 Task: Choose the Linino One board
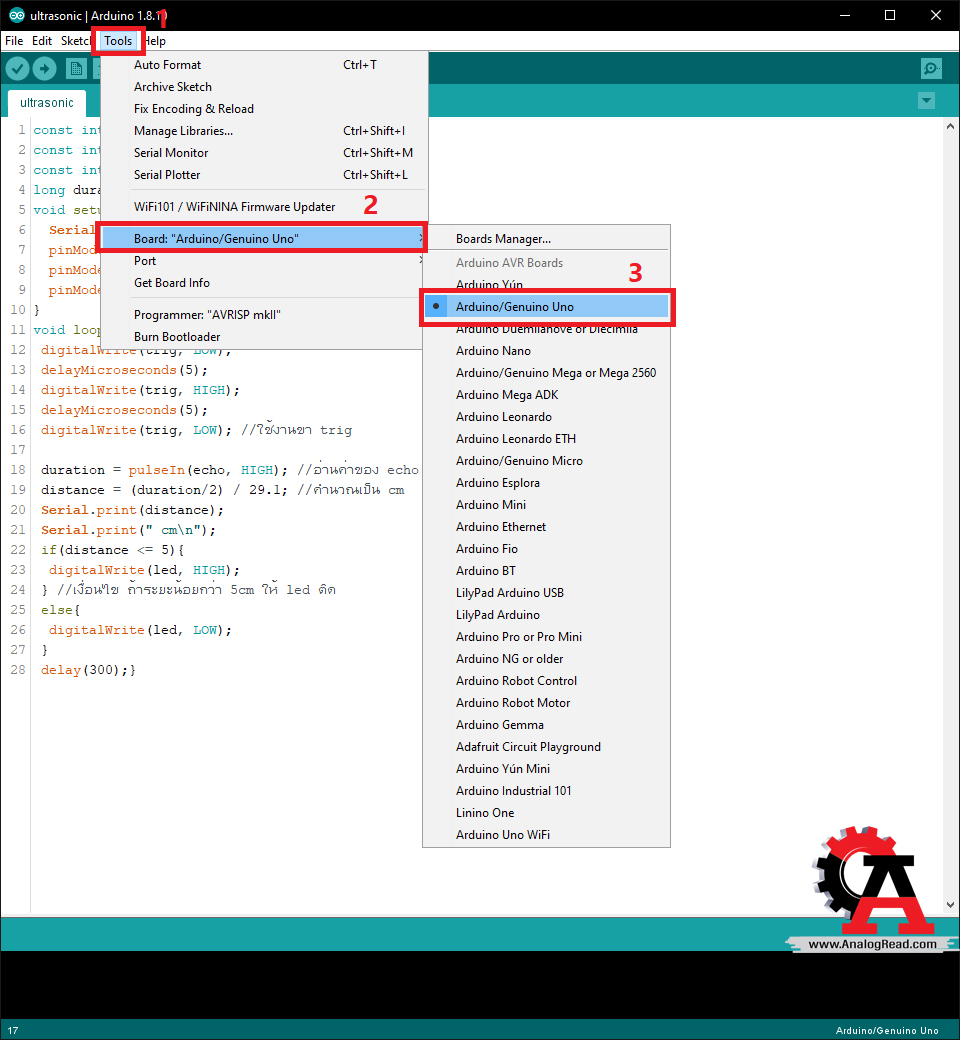[x=546, y=812]
